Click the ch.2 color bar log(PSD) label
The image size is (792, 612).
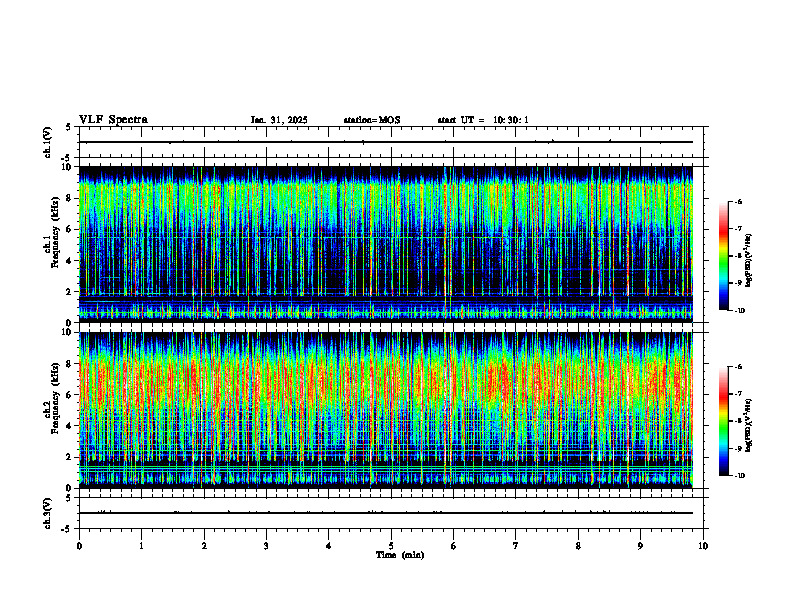point(749,425)
